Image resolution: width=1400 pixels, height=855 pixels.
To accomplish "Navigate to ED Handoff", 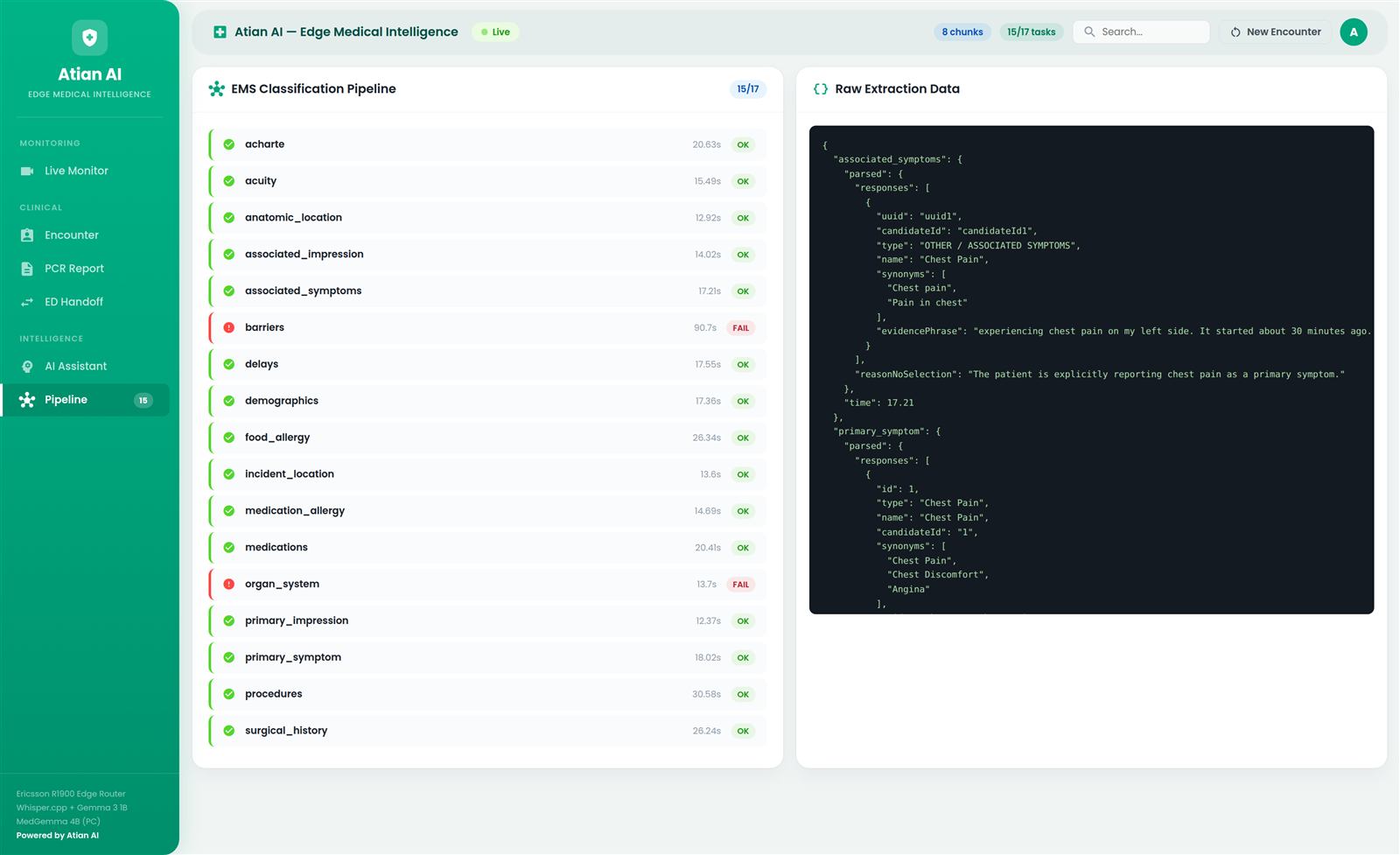I will point(85,302).
